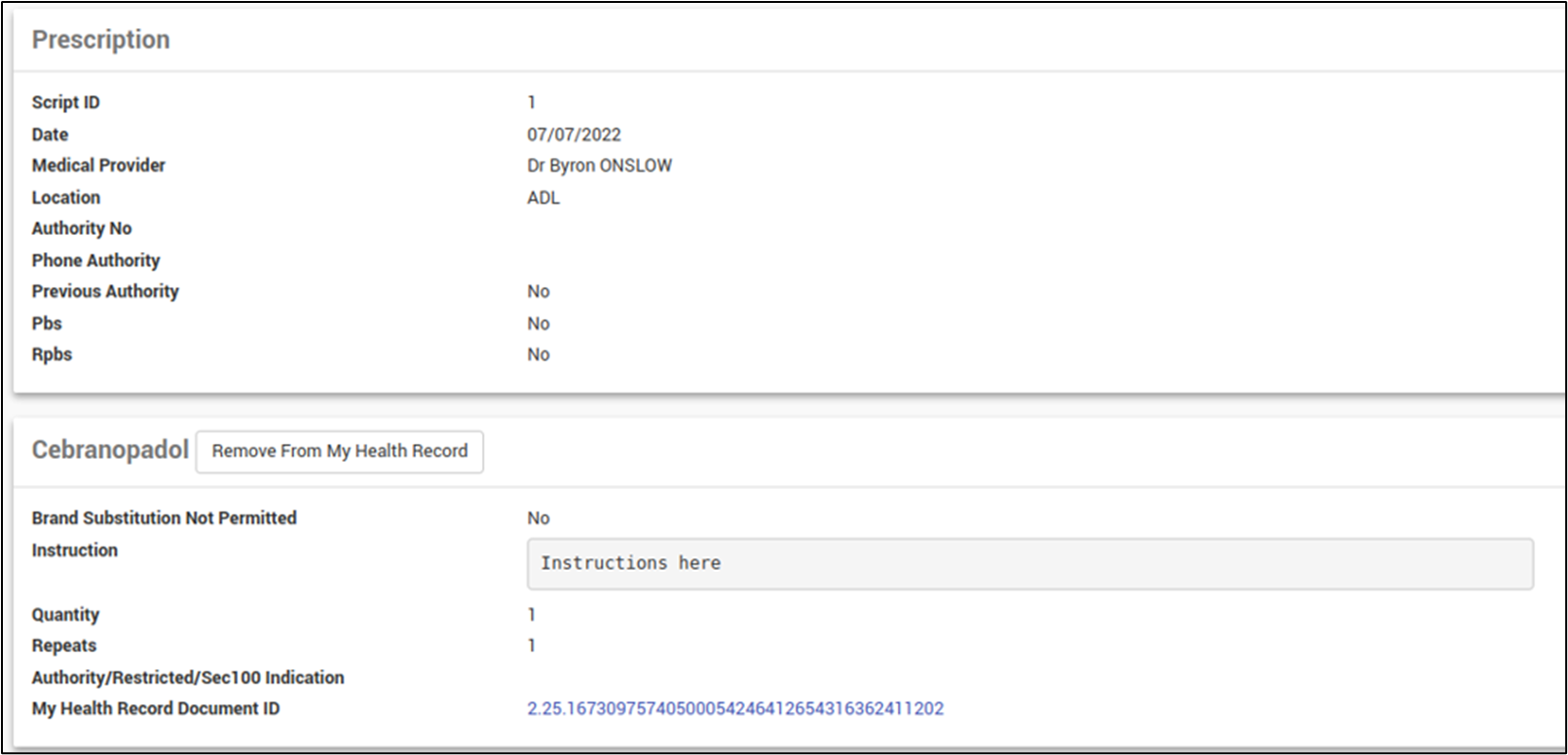The width and height of the screenshot is (1568, 755).
Task: Click the Instruction field label
Action: (x=74, y=550)
